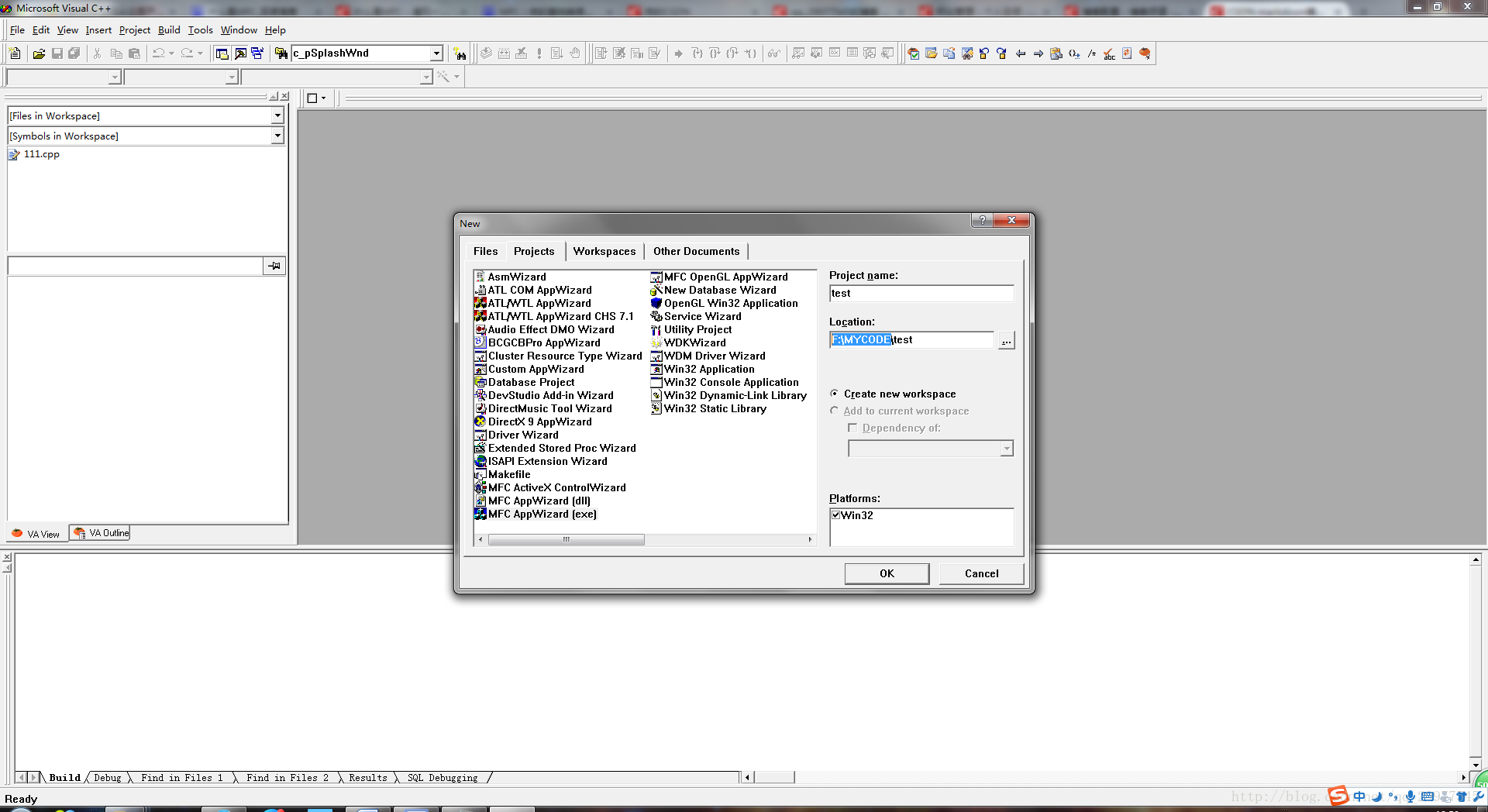Toggle the Win32 platform checkbox
The height and width of the screenshot is (812, 1488).
pos(836,515)
